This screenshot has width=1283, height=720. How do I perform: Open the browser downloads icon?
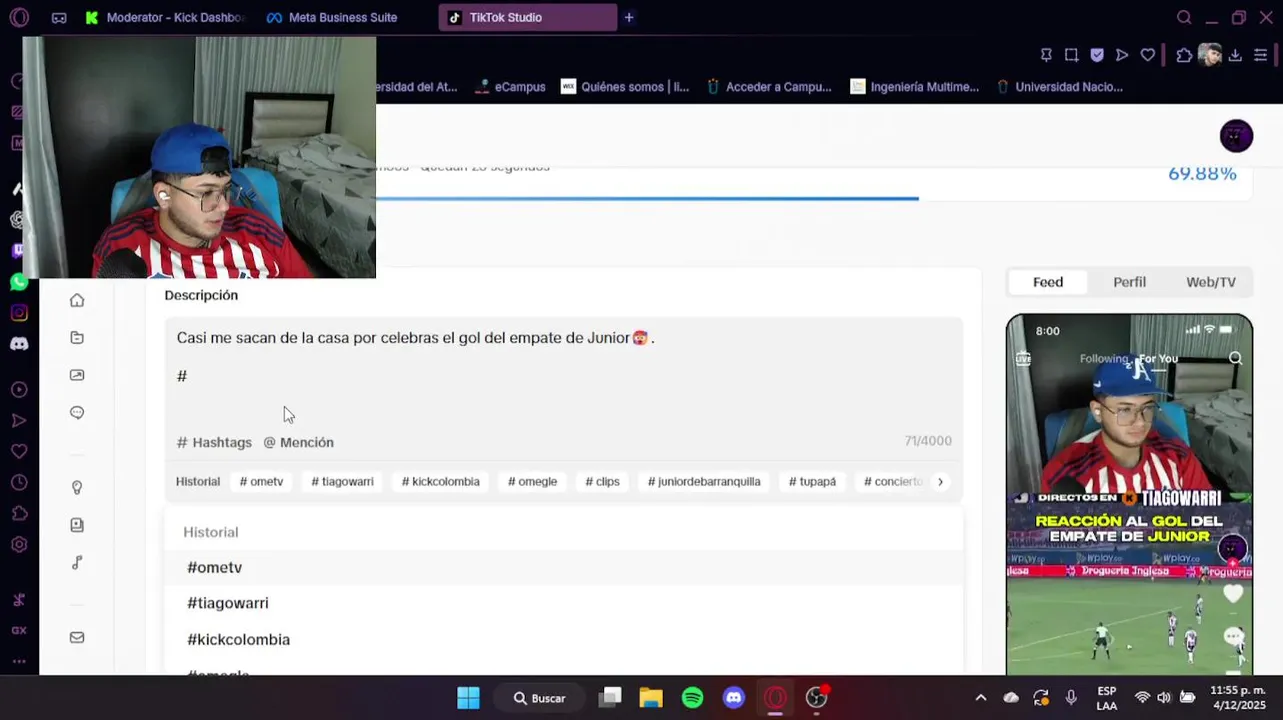(1235, 55)
